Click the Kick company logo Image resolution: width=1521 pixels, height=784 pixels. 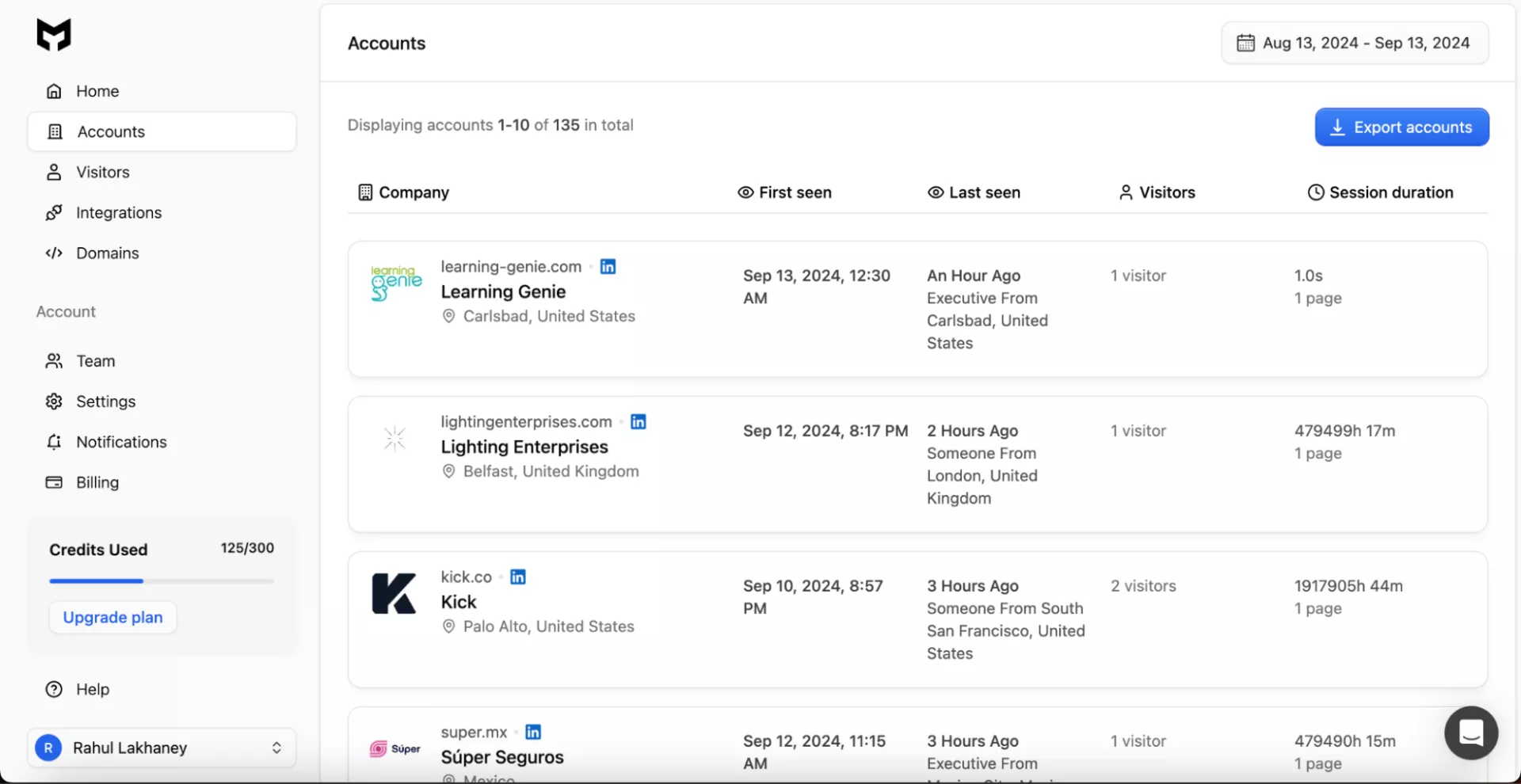(x=394, y=594)
